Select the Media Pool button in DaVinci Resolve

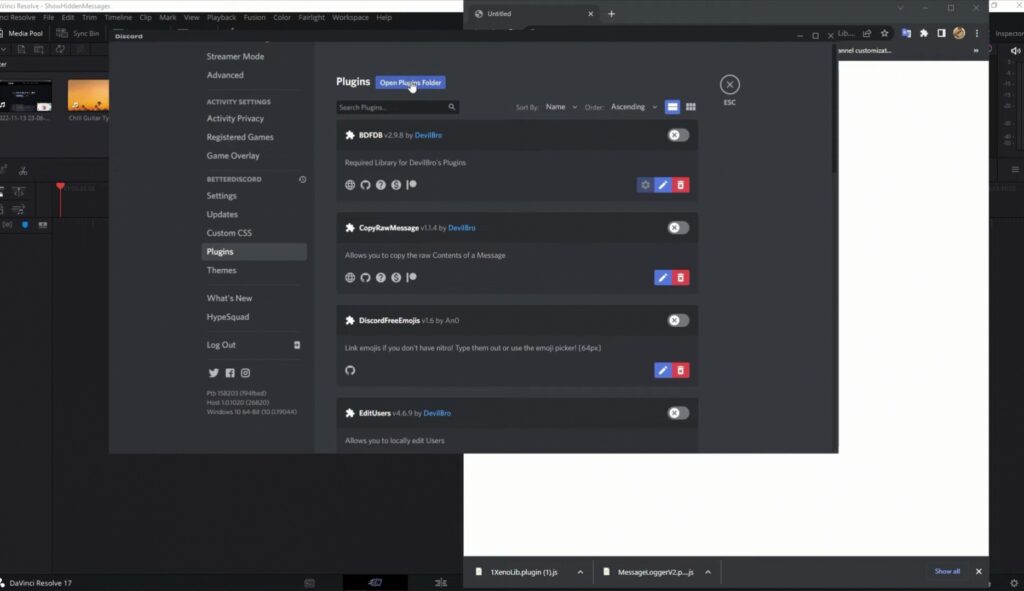click(23, 33)
